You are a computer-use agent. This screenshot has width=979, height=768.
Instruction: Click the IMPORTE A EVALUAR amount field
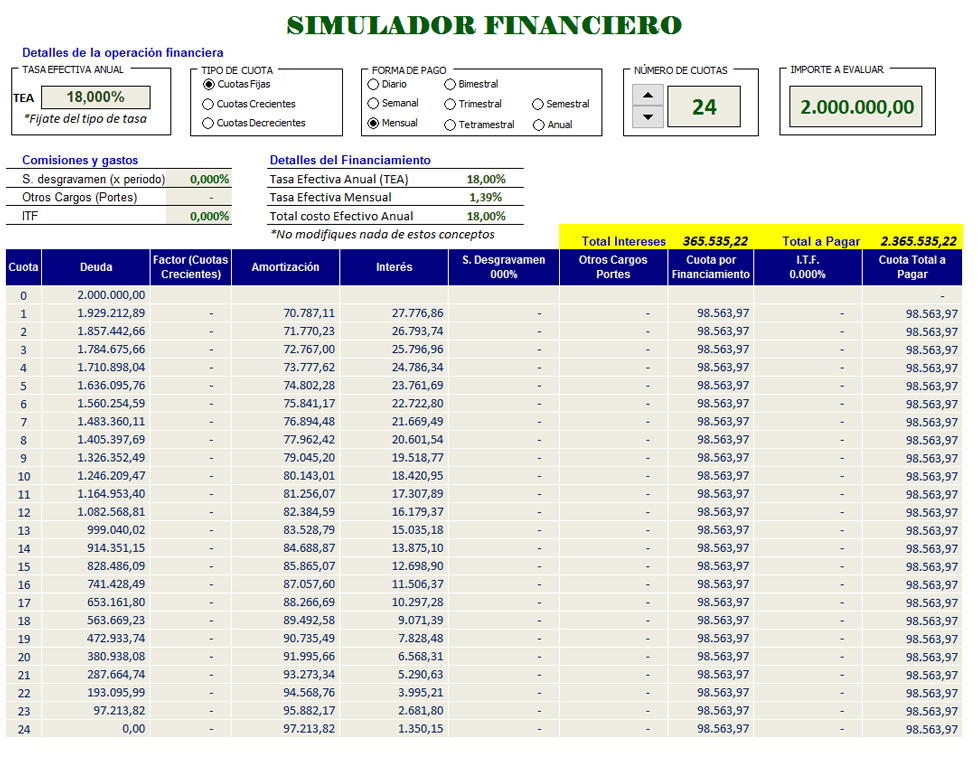pyautogui.click(x=856, y=105)
